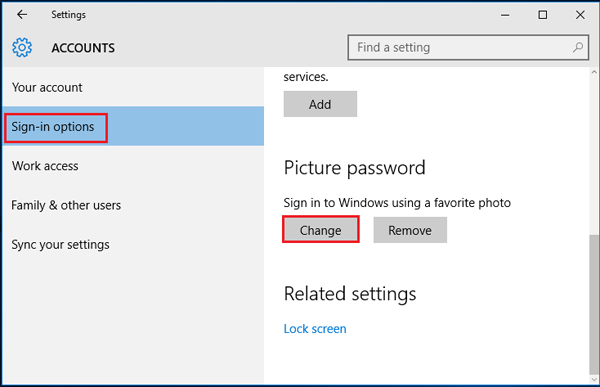This screenshot has height=387, width=600.
Task: Click the Add button
Action: point(320,104)
